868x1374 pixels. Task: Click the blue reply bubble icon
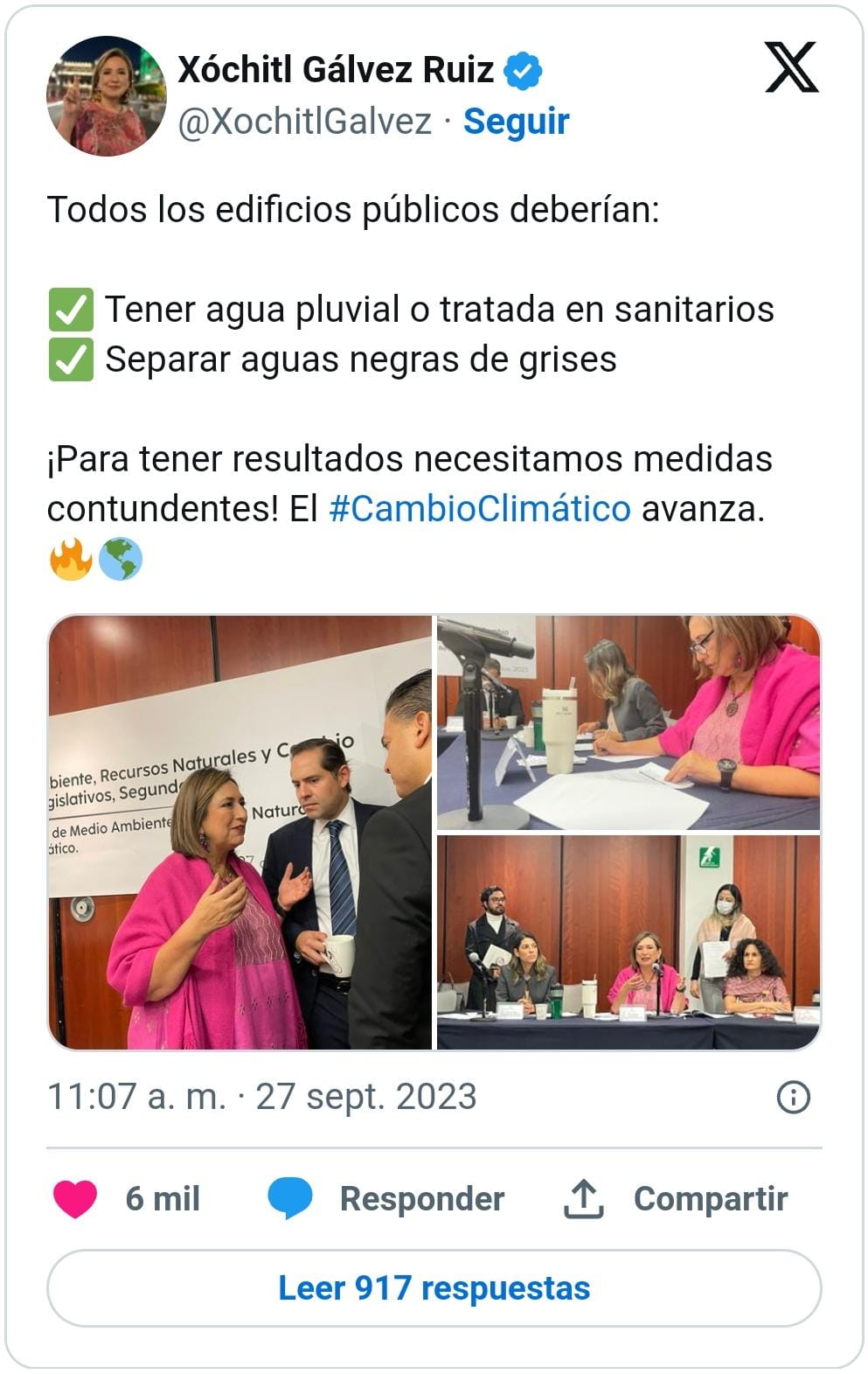289,1198
